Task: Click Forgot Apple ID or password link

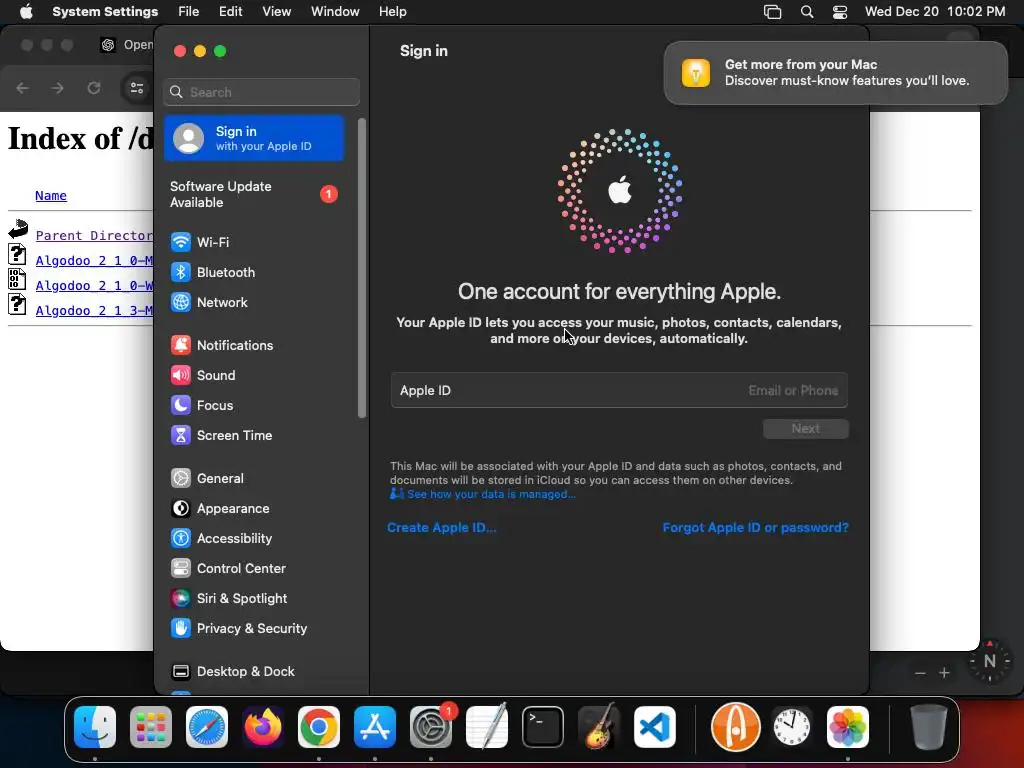Action: 756,528
